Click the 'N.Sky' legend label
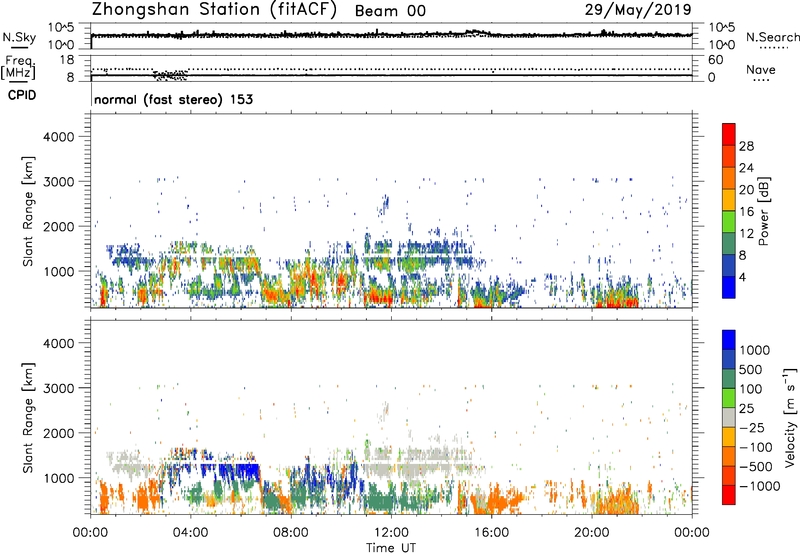Screen dimensions: 800x554 tap(19, 38)
